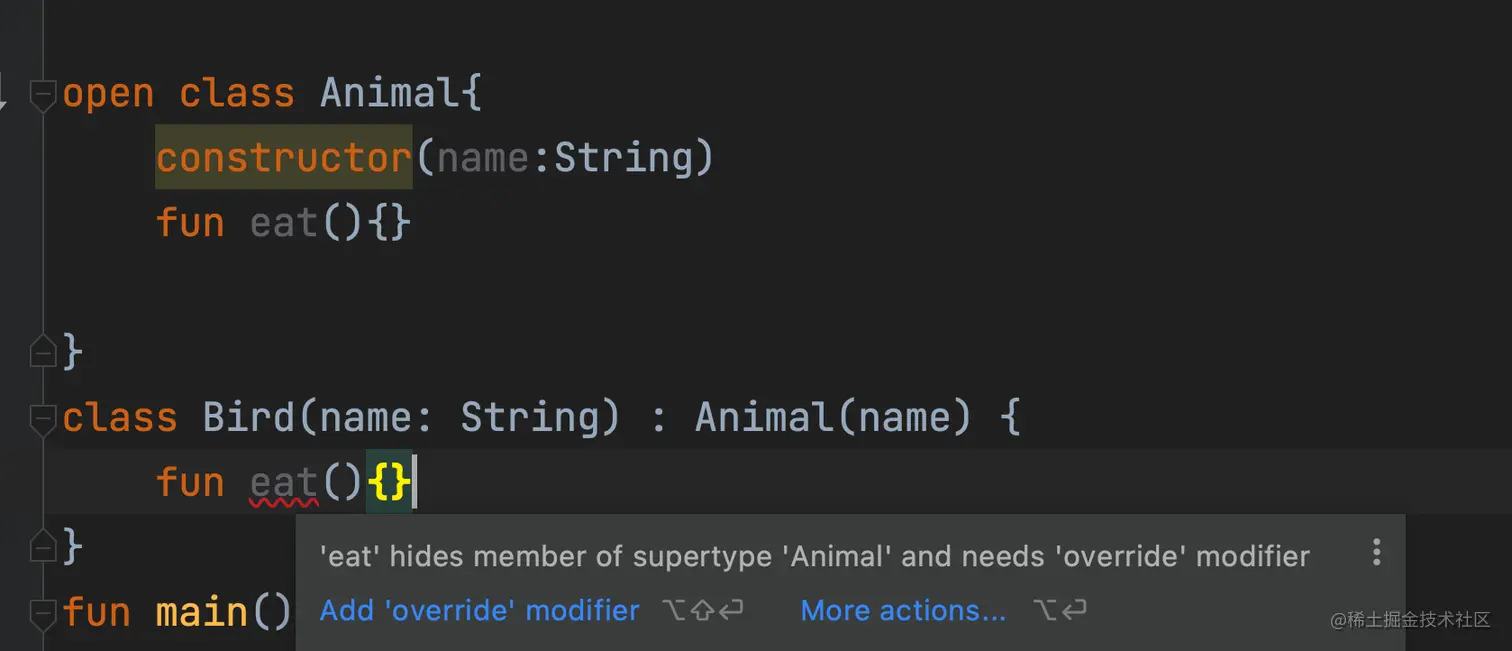
Task: Click String type in Bird's constructor
Action: click(x=529, y=418)
